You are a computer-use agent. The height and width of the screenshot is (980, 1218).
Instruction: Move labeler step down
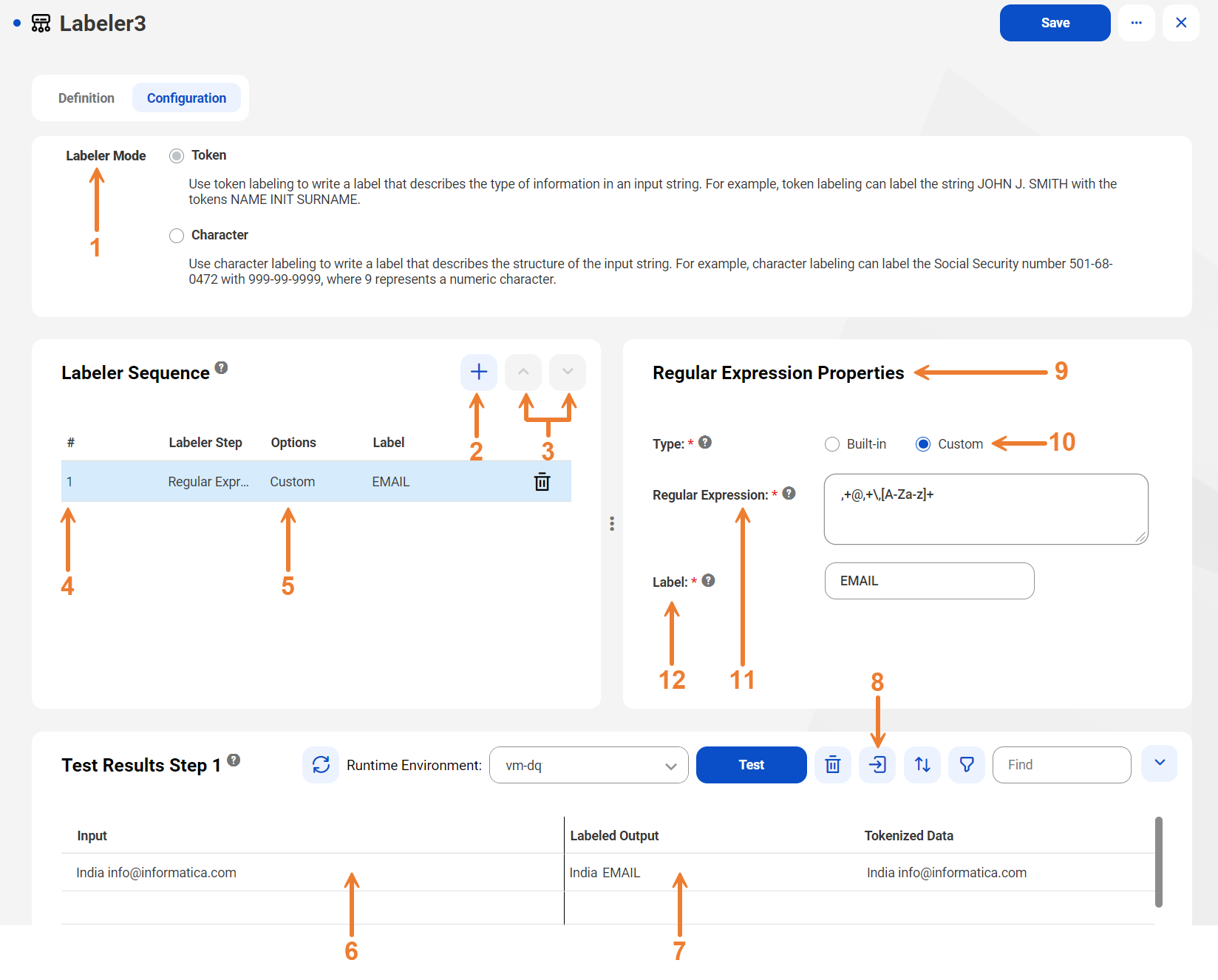click(568, 372)
